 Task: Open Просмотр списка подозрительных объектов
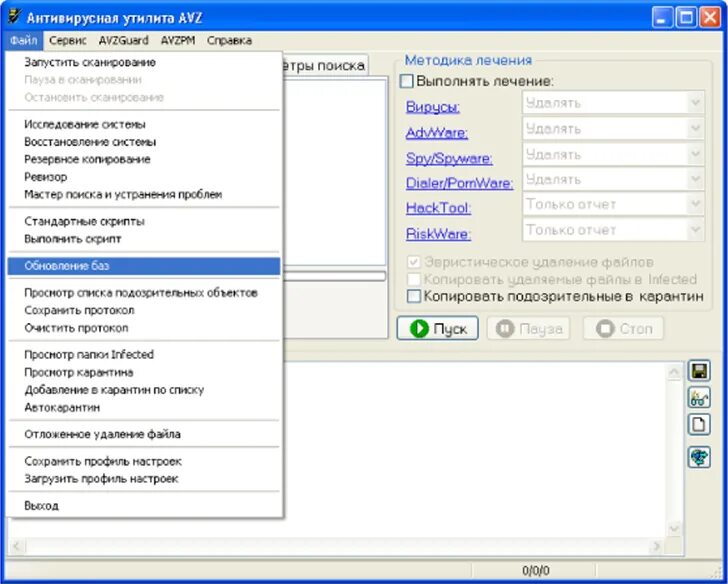(x=144, y=293)
